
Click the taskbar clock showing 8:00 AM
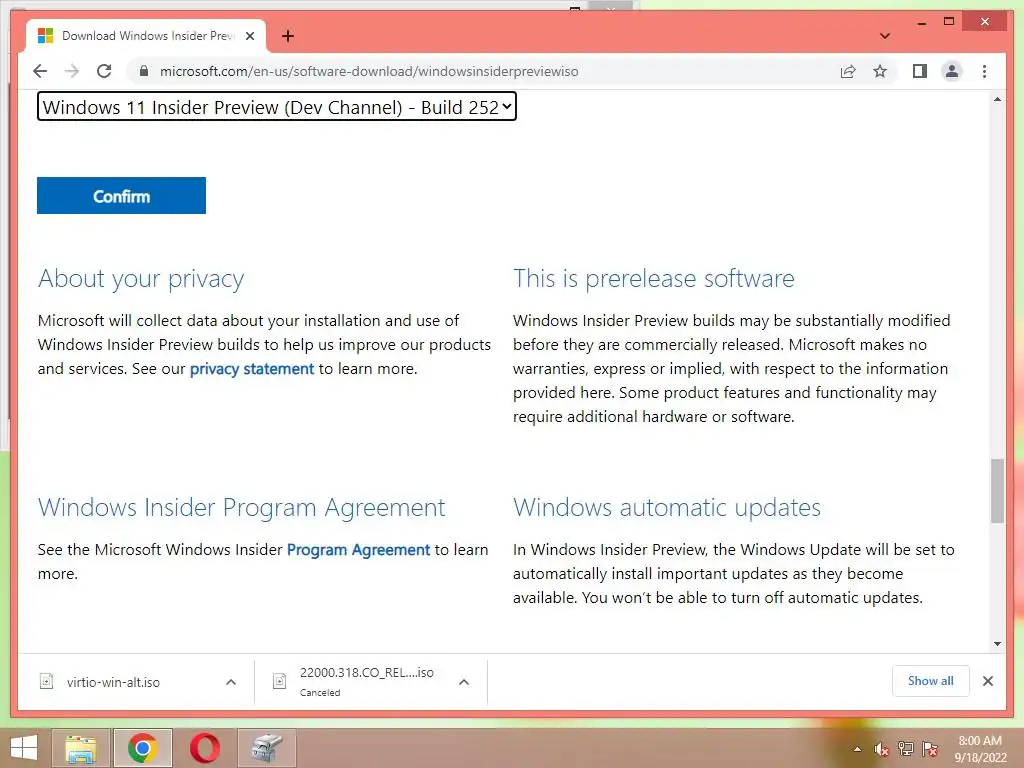pyautogui.click(x=980, y=749)
